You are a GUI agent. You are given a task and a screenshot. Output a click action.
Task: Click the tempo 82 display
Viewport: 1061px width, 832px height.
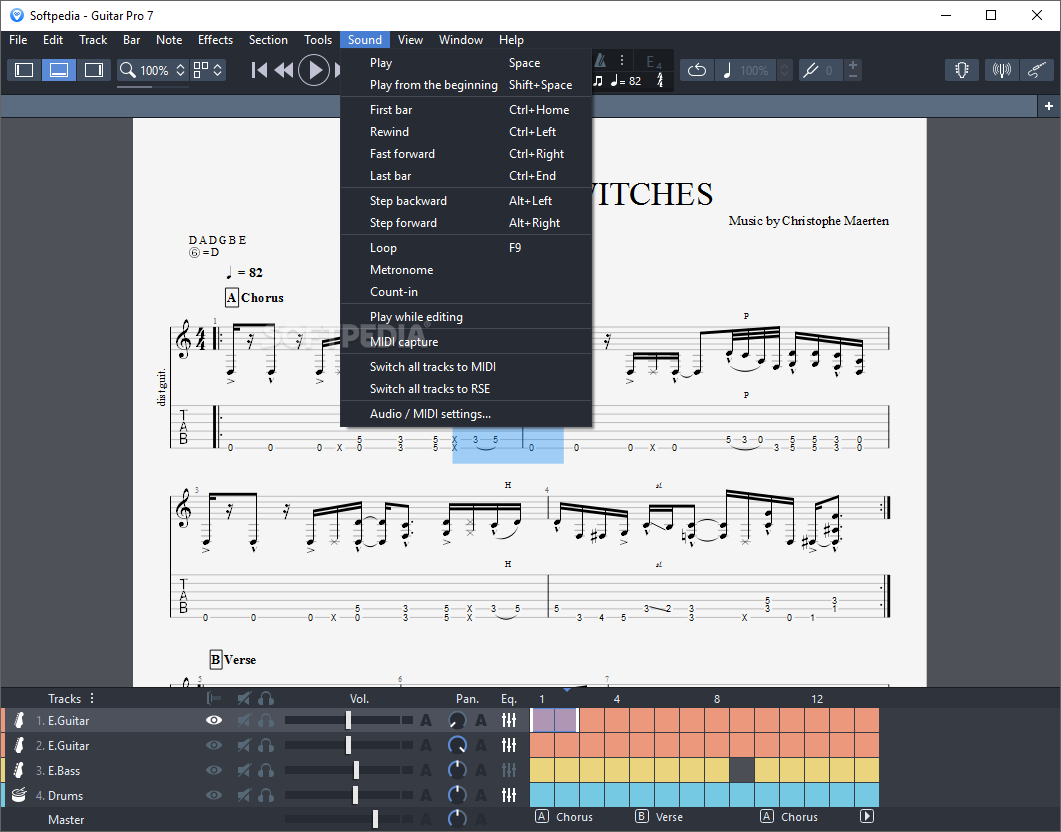pos(626,81)
